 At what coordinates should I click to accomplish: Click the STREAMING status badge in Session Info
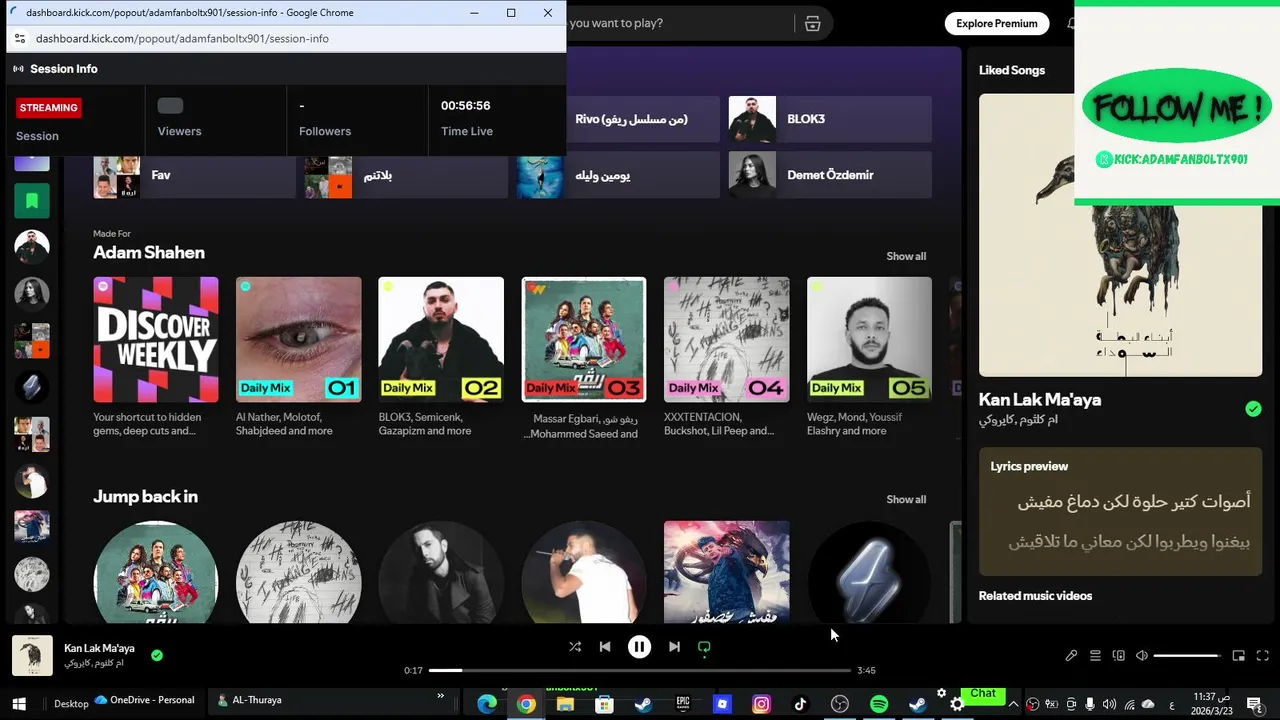[49, 107]
